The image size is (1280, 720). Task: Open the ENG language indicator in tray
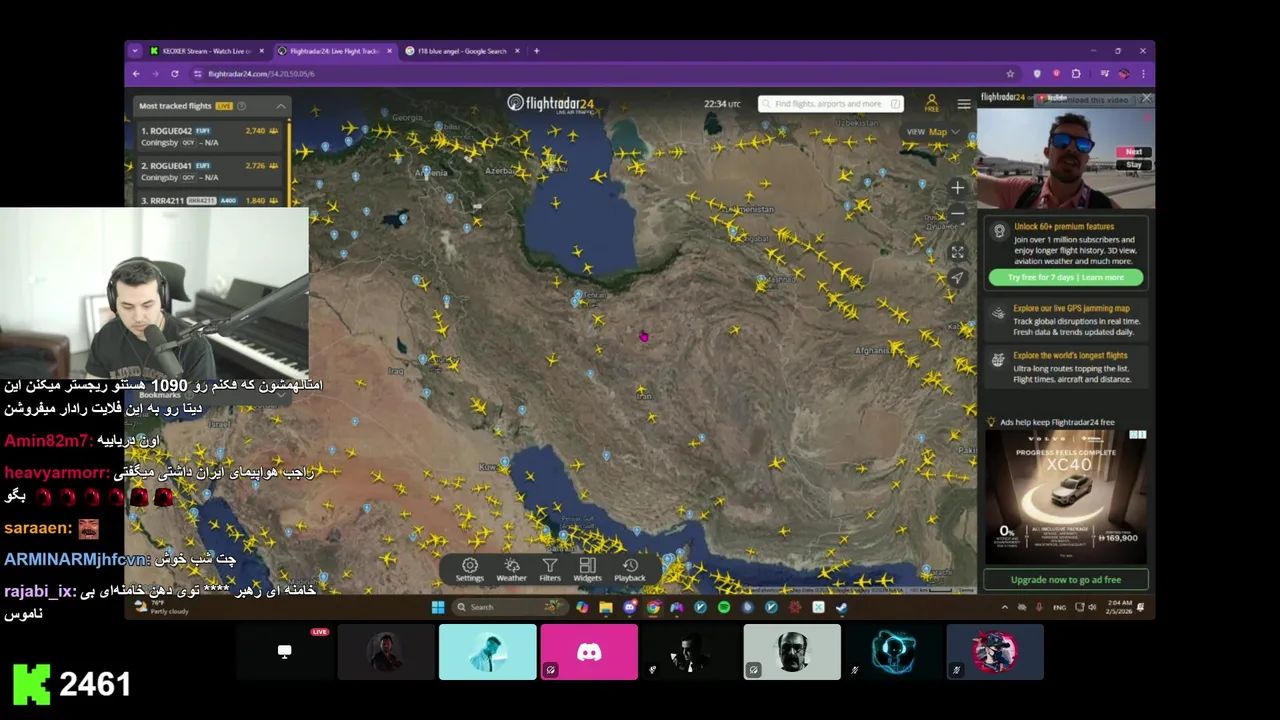click(1059, 607)
